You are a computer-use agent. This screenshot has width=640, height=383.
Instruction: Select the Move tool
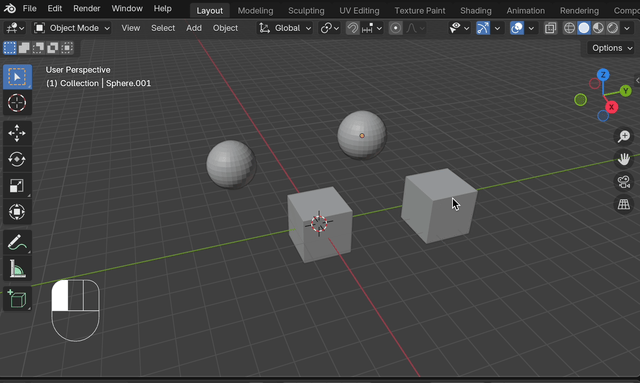[x=17, y=134]
